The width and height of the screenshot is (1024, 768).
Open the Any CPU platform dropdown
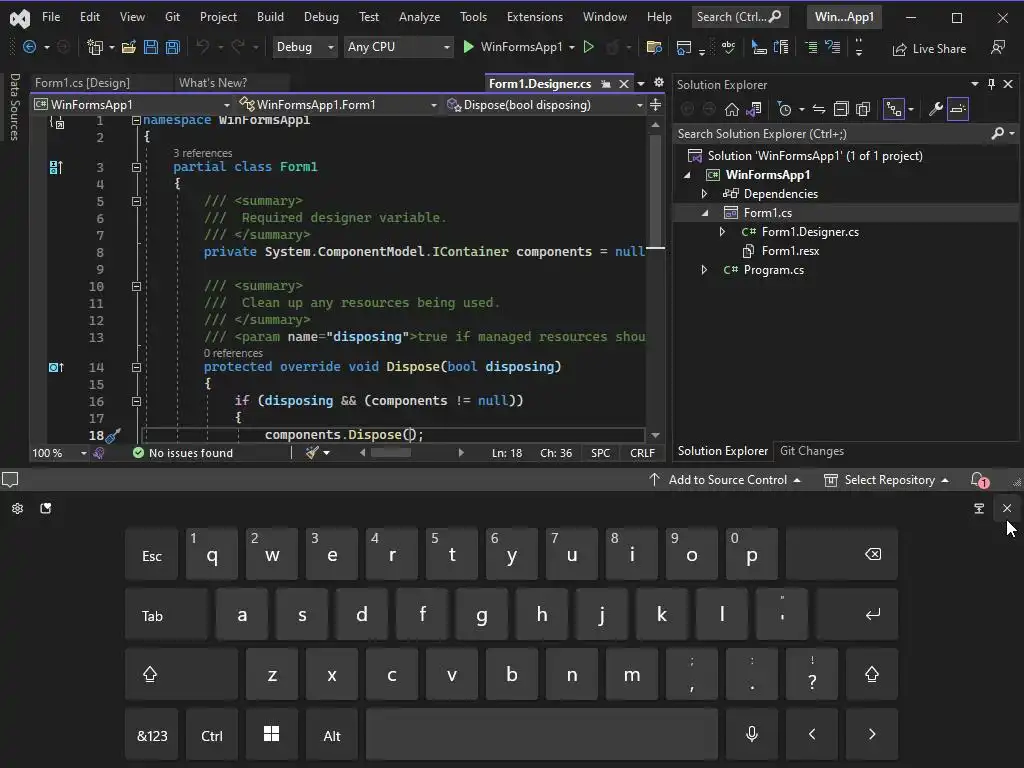click(x=398, y=47)
